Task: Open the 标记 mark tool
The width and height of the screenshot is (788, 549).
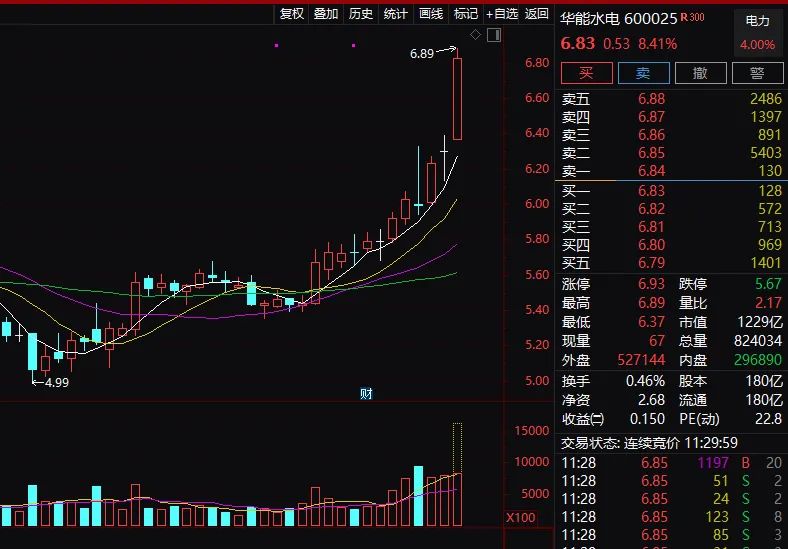Action: [466, 13]
